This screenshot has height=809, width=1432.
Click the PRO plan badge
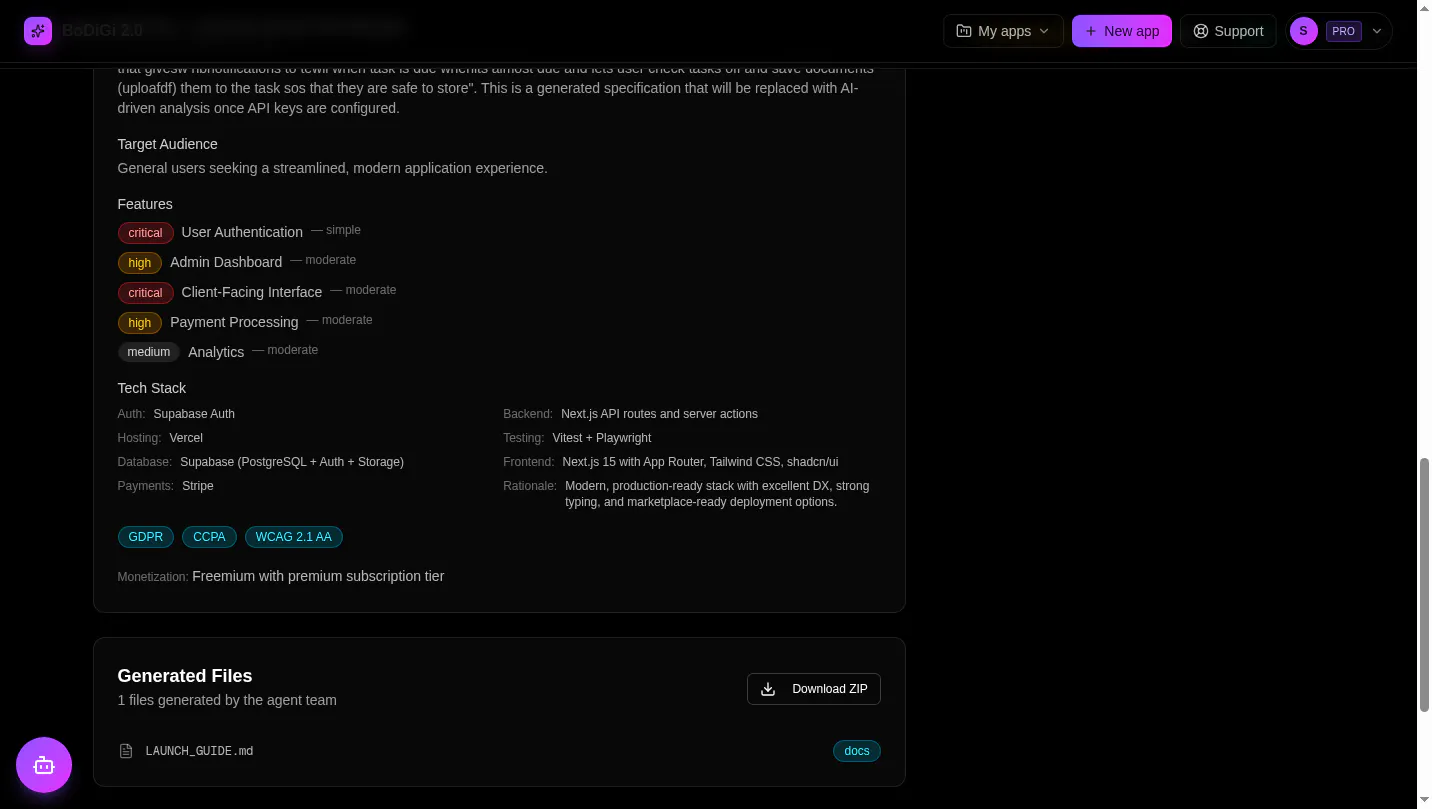(1344, 31)
